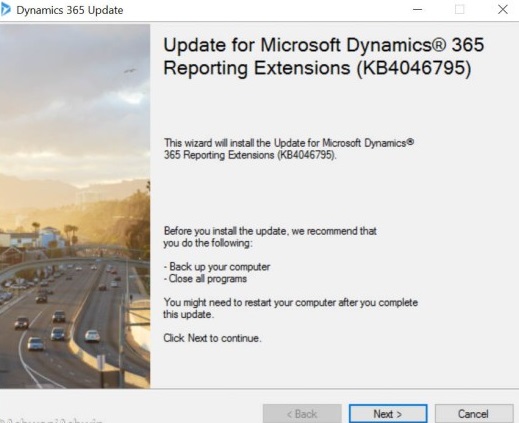
Task: Click the '365 Reporting Extensions (KB4046795).' body line
Action: [x=250, y=155]
